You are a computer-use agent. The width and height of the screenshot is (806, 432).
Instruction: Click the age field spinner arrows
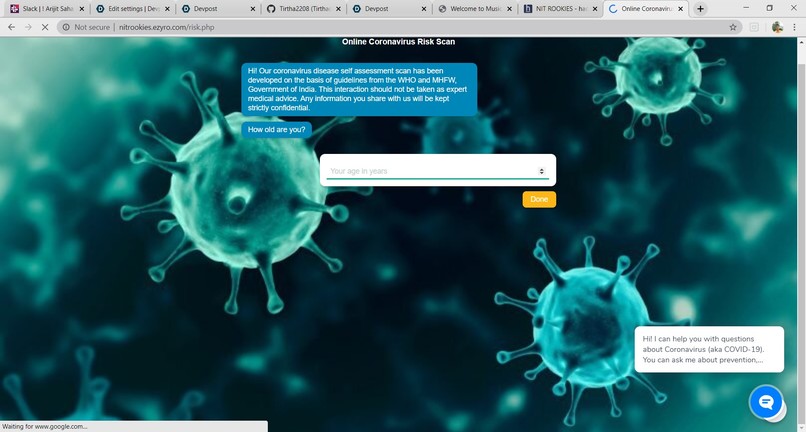tap(541, 171)
